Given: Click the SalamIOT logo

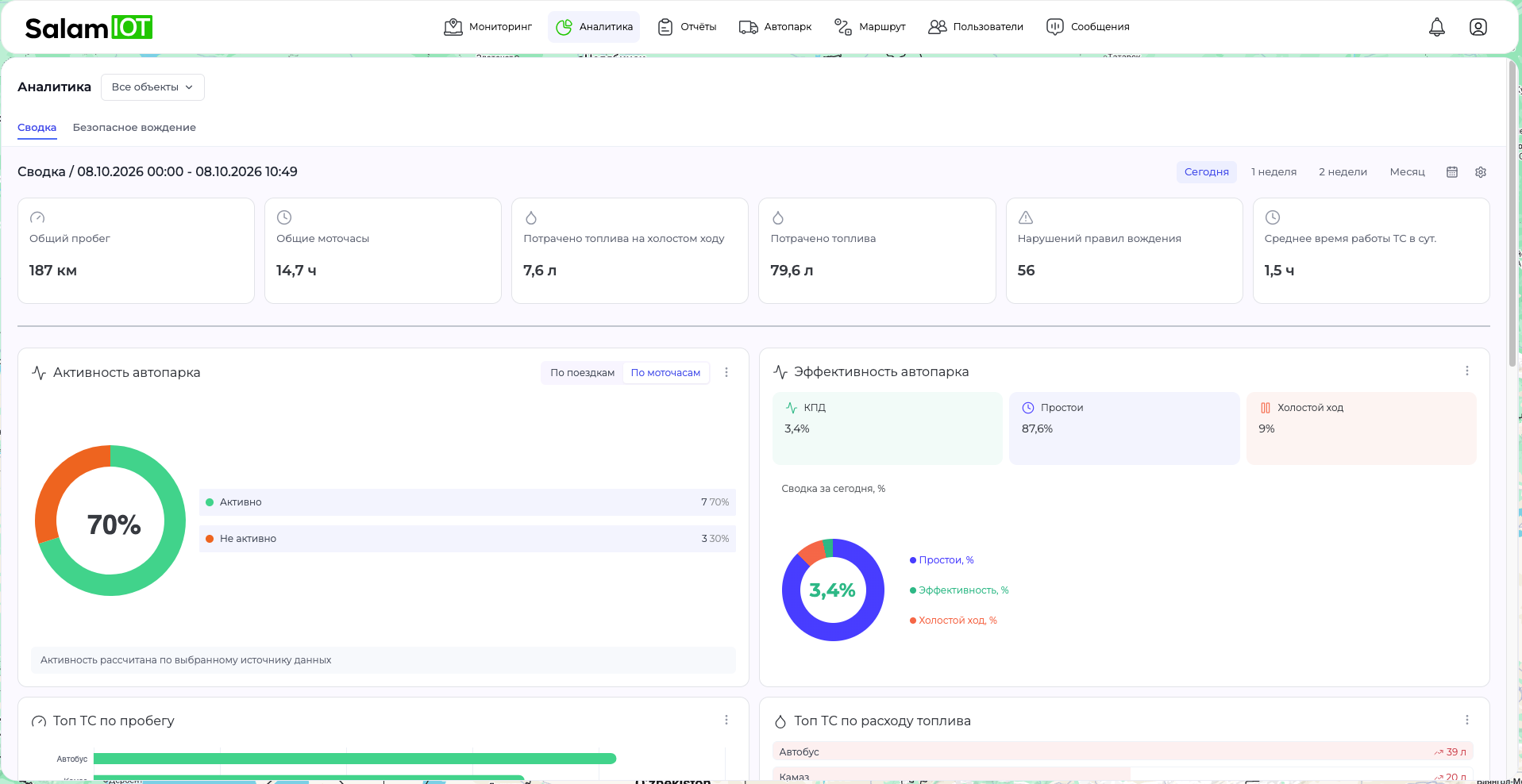Looking at the screenshot, I should point(88,28).
